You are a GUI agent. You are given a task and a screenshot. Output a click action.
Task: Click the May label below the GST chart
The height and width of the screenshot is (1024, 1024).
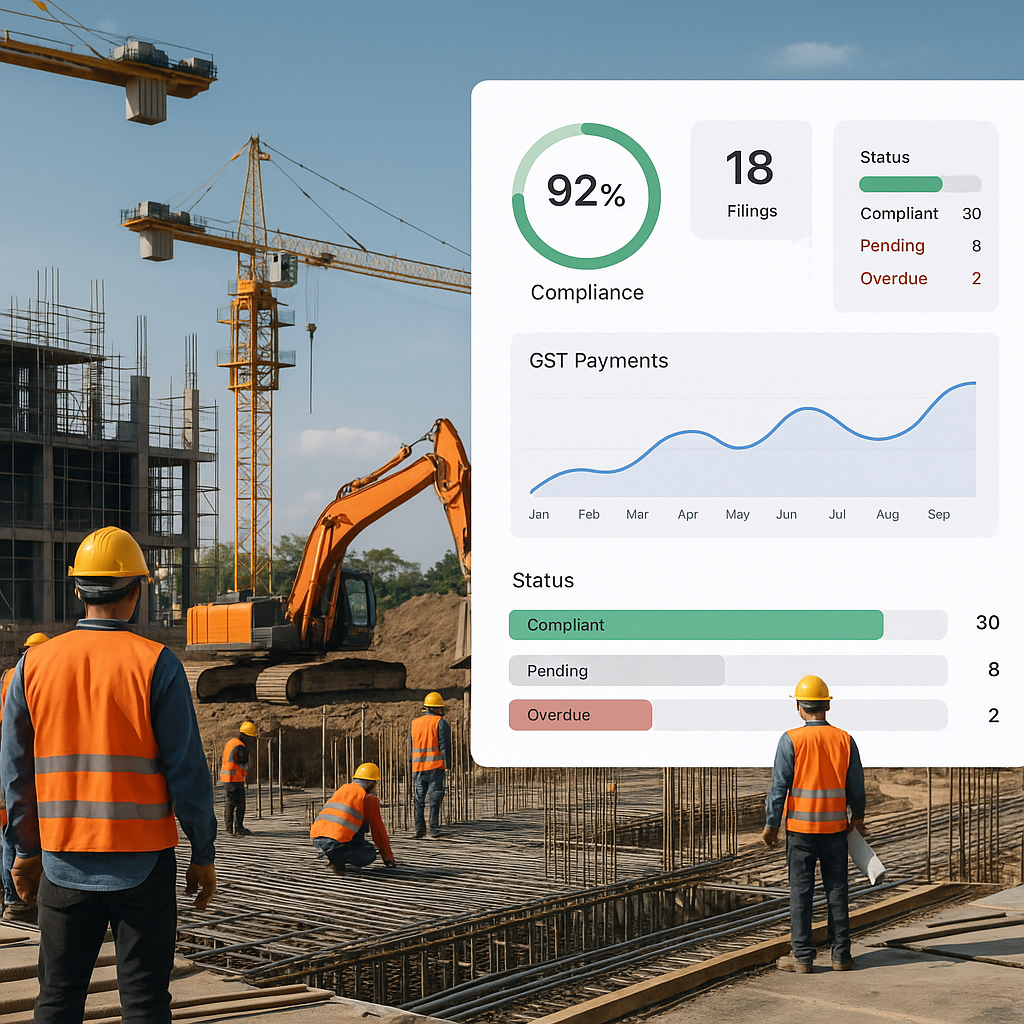(x=737, y=514)
